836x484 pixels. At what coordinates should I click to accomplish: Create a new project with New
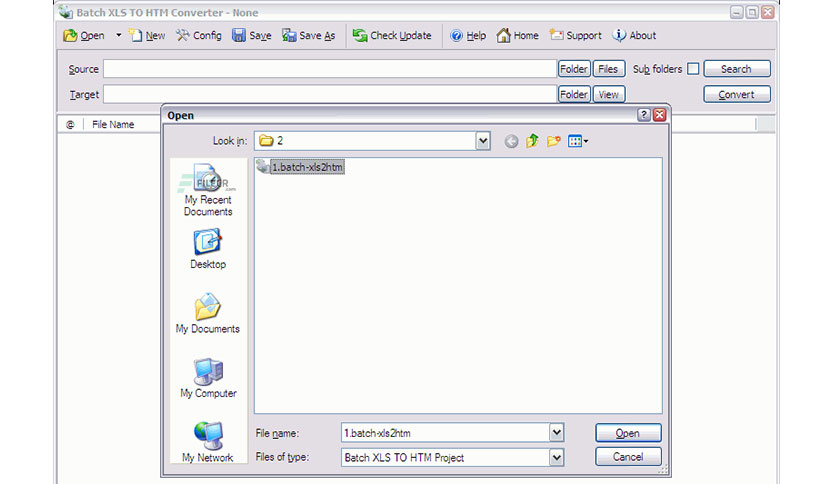click(x=147, y=36)
